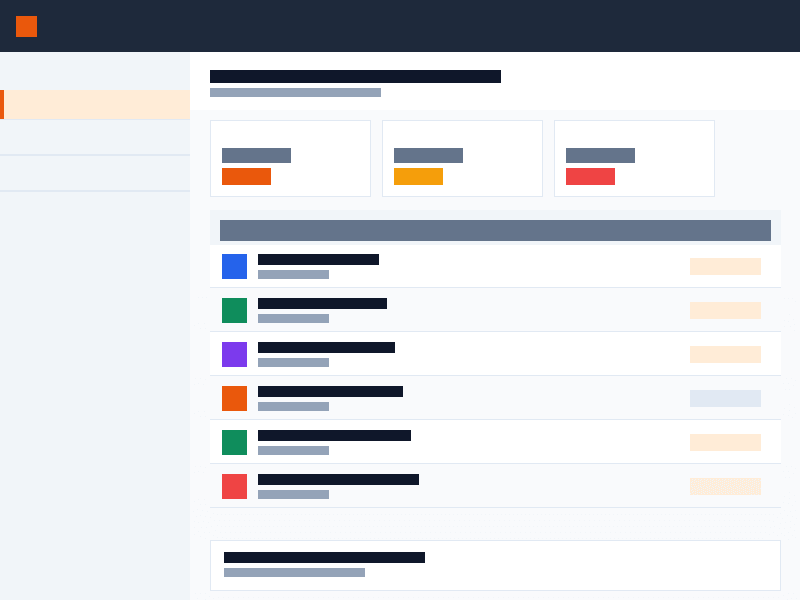Select the blue square icon in the first list row
The width and height of the screenshot is (800, 600).
point(234,266)
